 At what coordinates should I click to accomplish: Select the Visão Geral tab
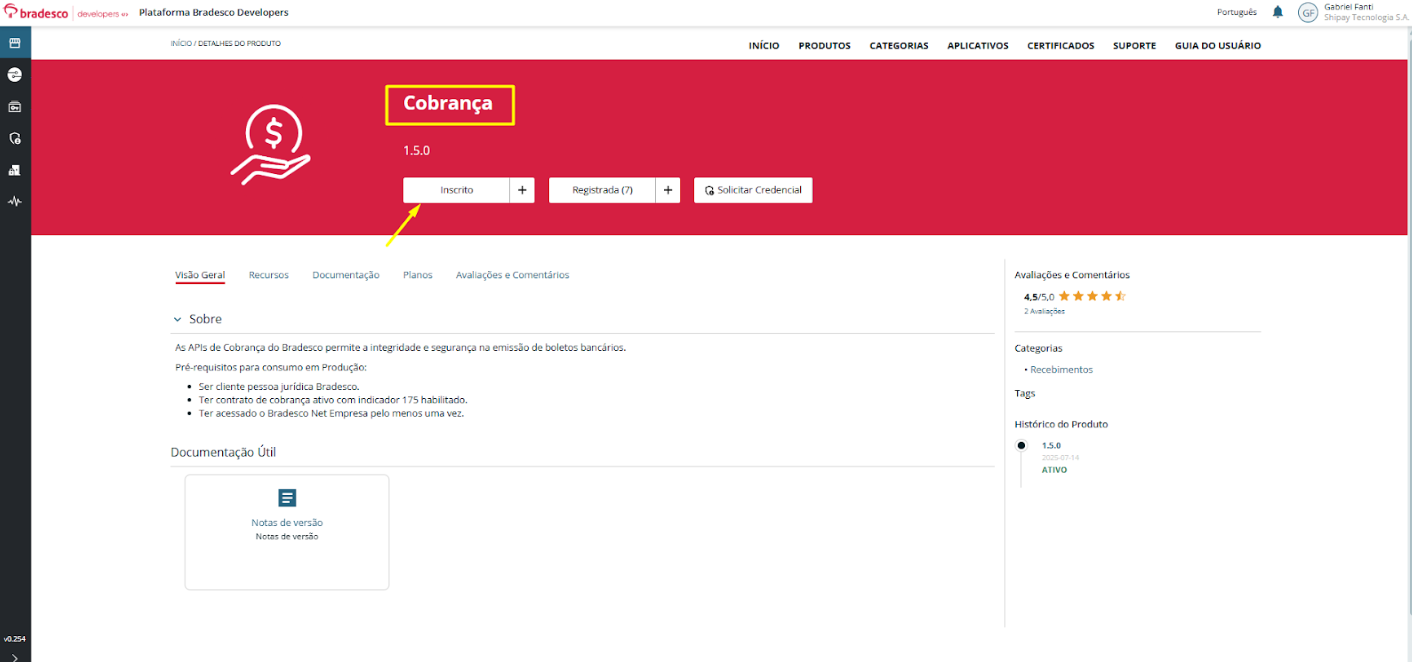click(200, 275)
